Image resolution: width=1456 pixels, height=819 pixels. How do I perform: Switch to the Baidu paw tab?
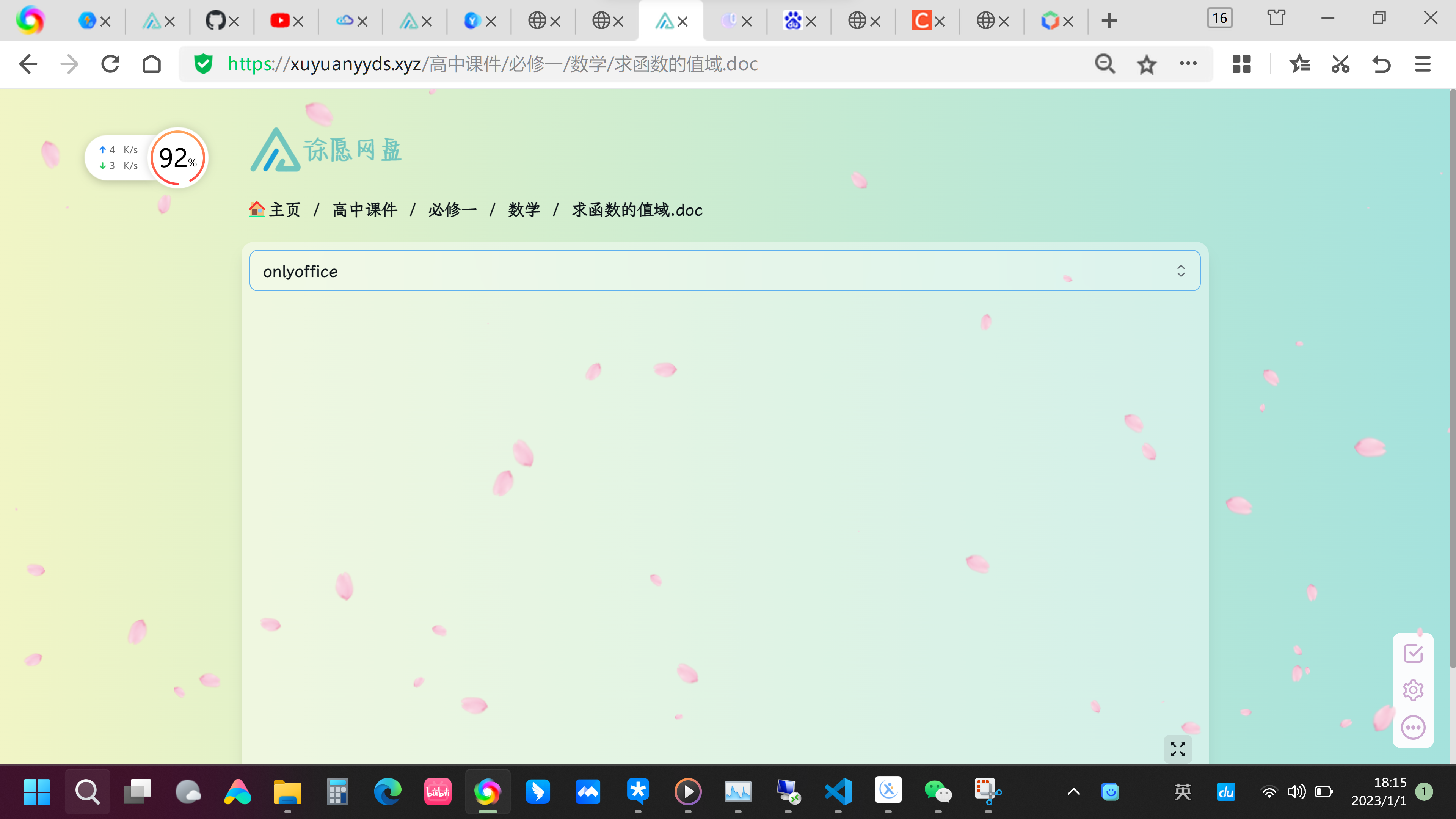[793, 21]
